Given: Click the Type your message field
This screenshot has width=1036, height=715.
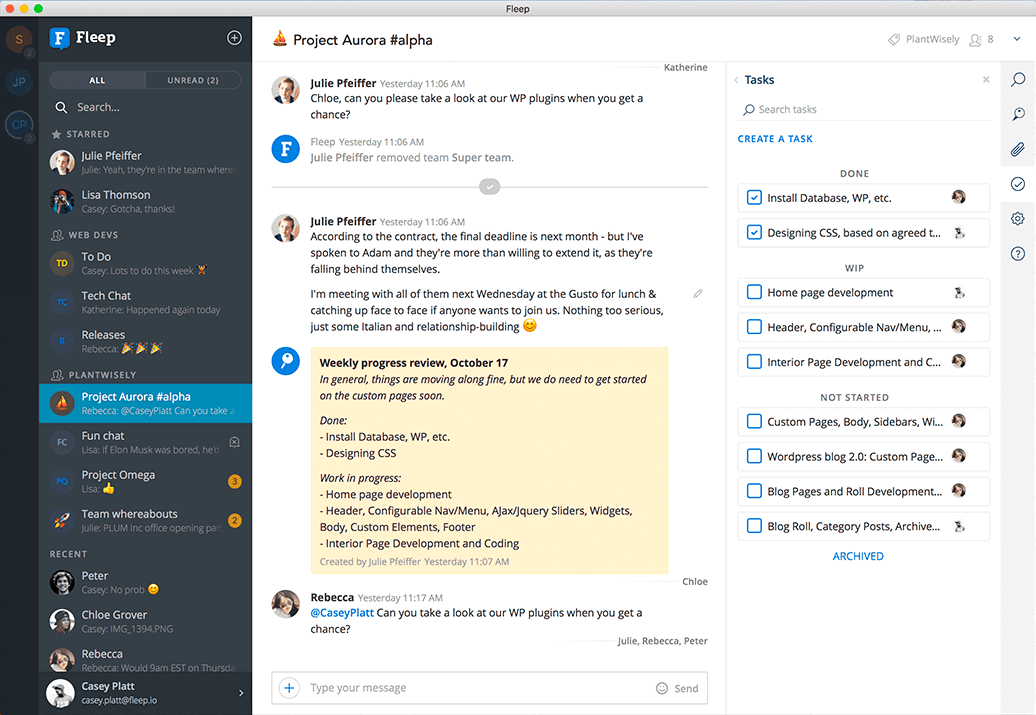Looking at the screenshot, I should 479,688.
